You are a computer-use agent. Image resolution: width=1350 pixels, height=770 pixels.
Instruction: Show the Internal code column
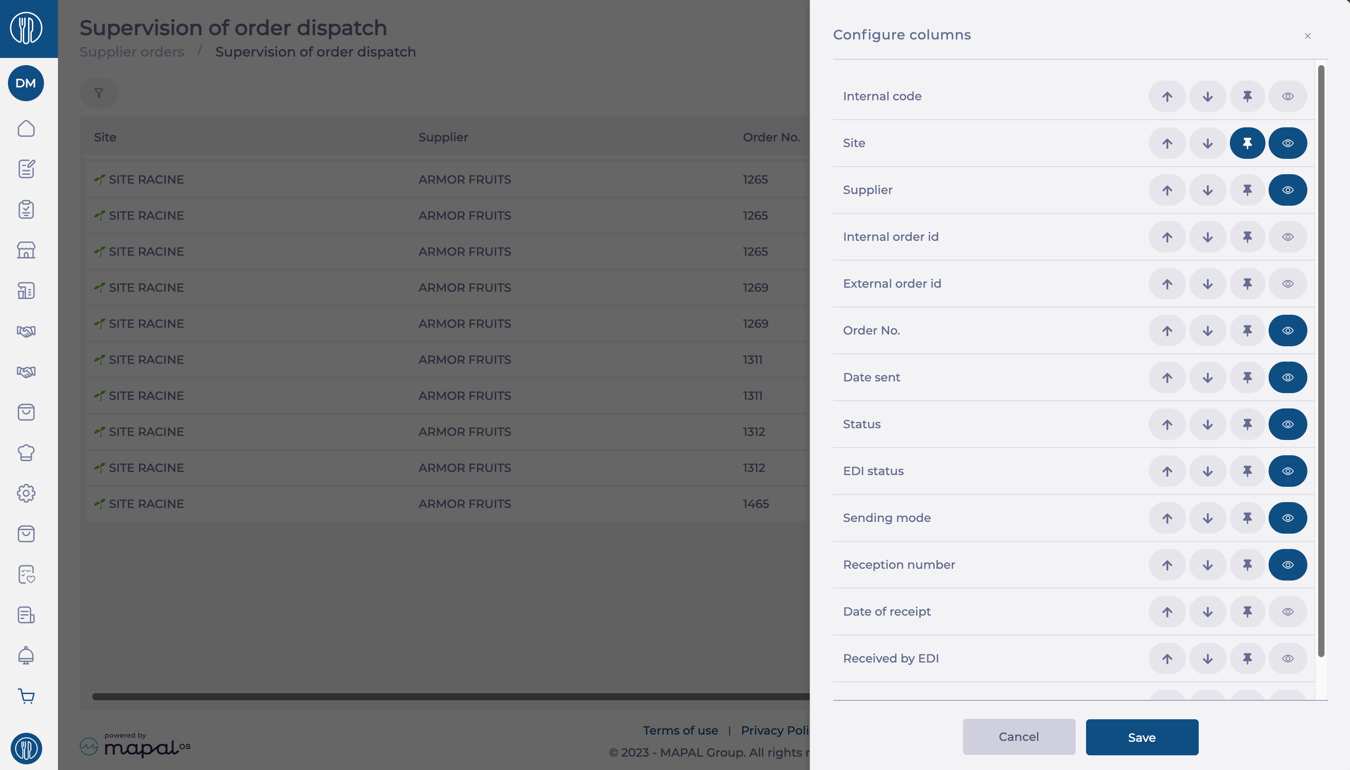coord(1287,97)
